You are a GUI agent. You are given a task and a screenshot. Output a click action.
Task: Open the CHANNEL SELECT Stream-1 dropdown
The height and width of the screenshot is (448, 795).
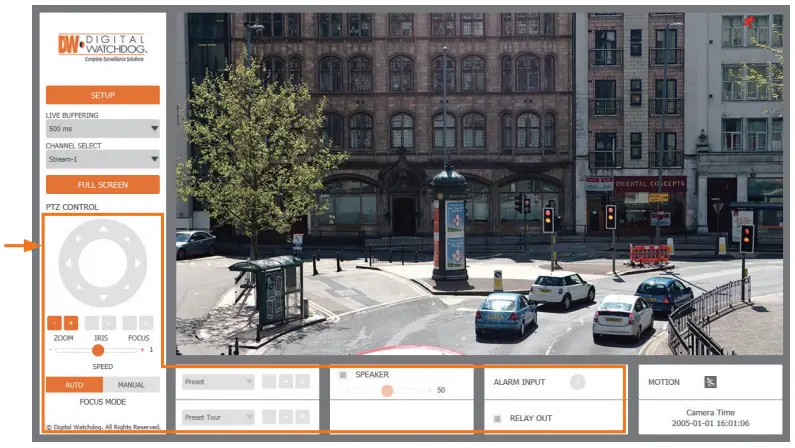click(x=103, y=159)
